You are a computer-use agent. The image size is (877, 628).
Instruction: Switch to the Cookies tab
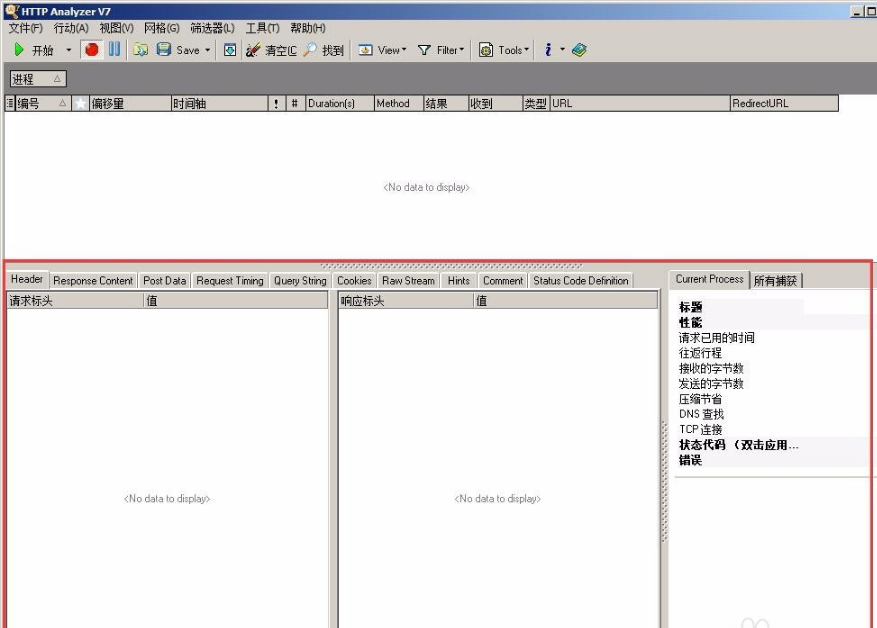354,281
